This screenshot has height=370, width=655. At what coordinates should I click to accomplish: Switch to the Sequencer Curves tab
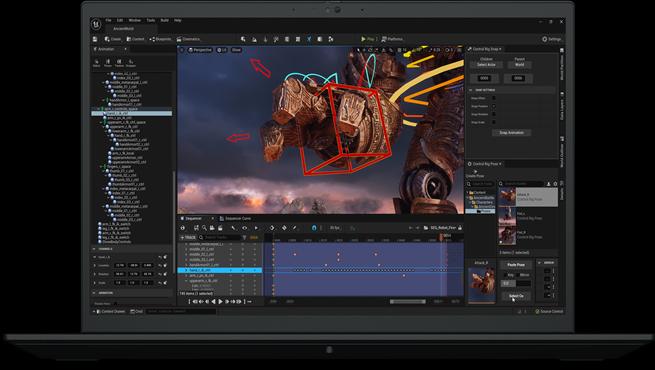tap(236, 218)
